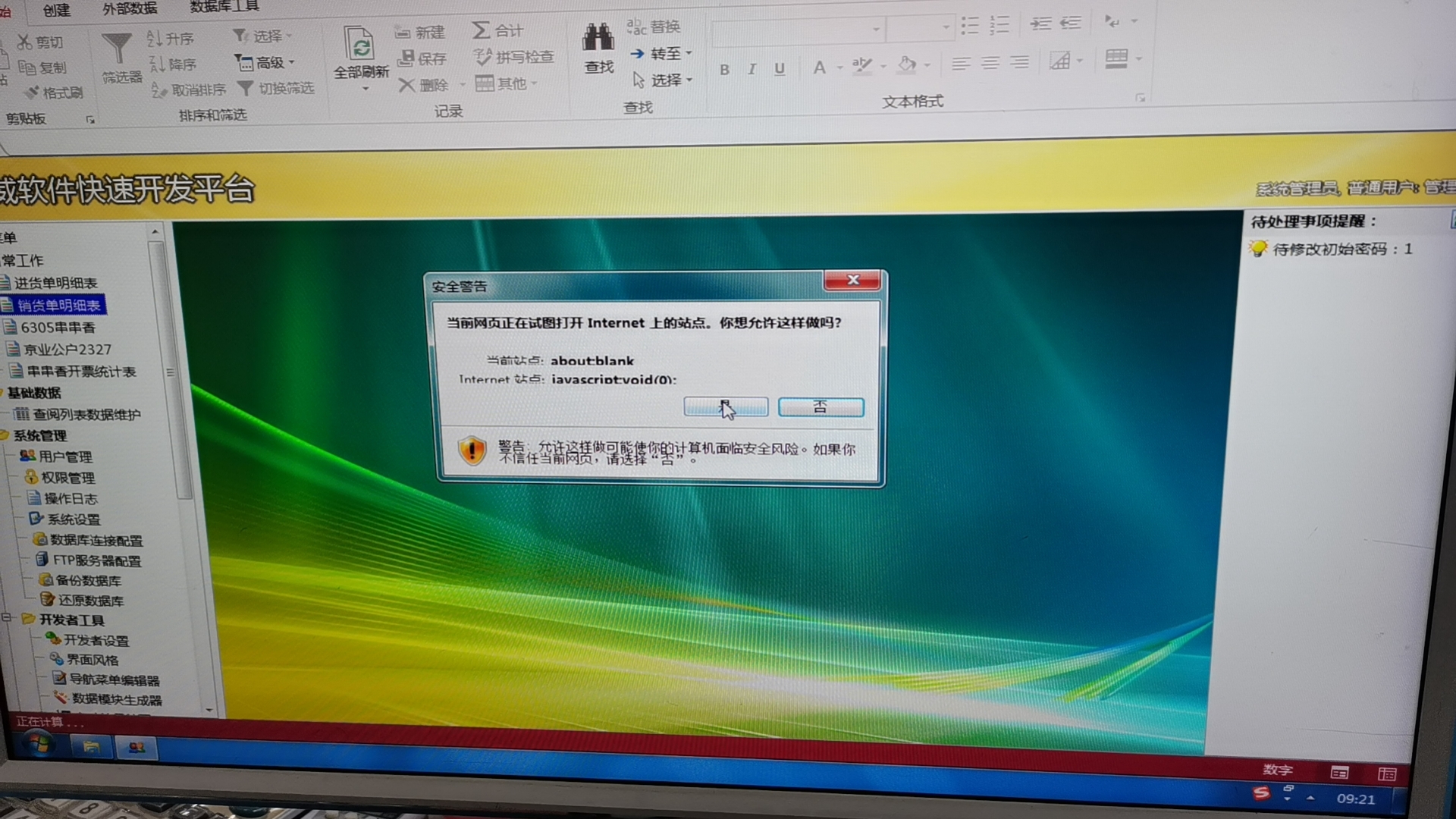Image resolution: width=1456 pixels, height=819 pixels.
Task: Click 剪切 cut
Action: tap(40, 42)
